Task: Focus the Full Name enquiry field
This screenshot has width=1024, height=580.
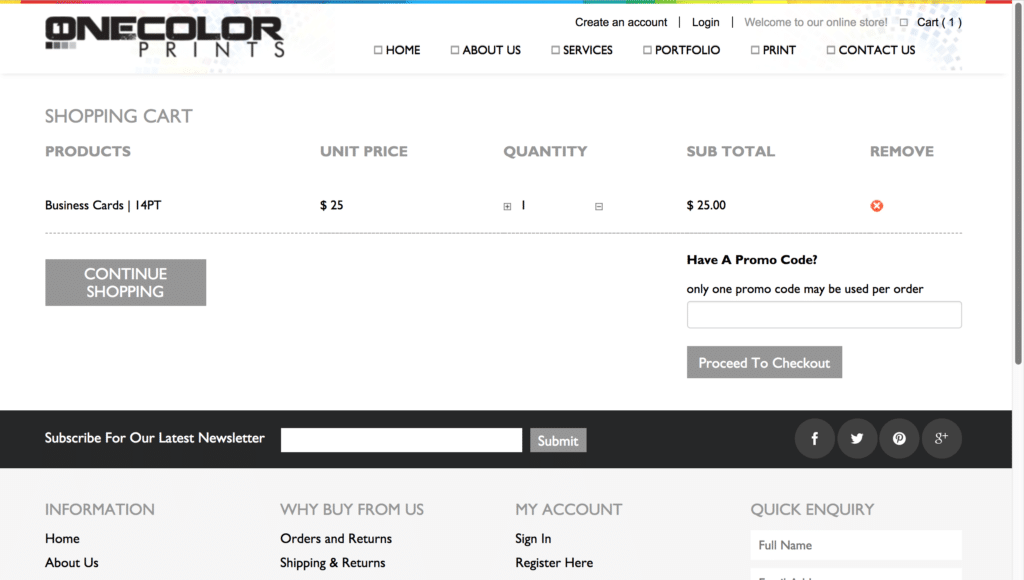Action: pos(856,545)
